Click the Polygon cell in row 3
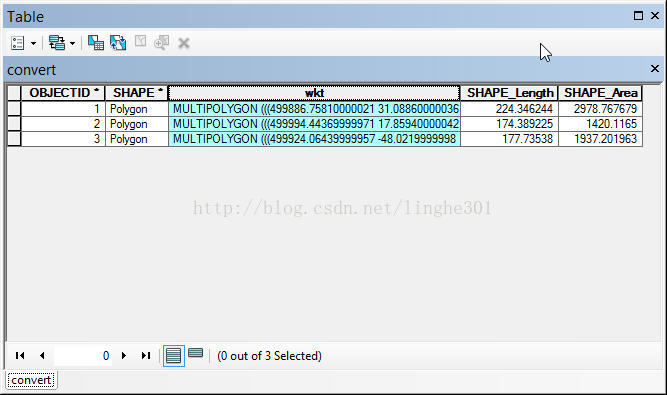 coord(137,139)
